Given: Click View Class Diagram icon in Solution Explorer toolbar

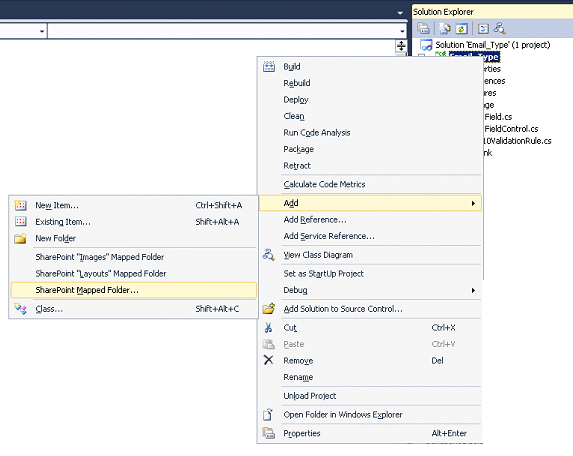Looking at the screenshot, I should [500, 28].
